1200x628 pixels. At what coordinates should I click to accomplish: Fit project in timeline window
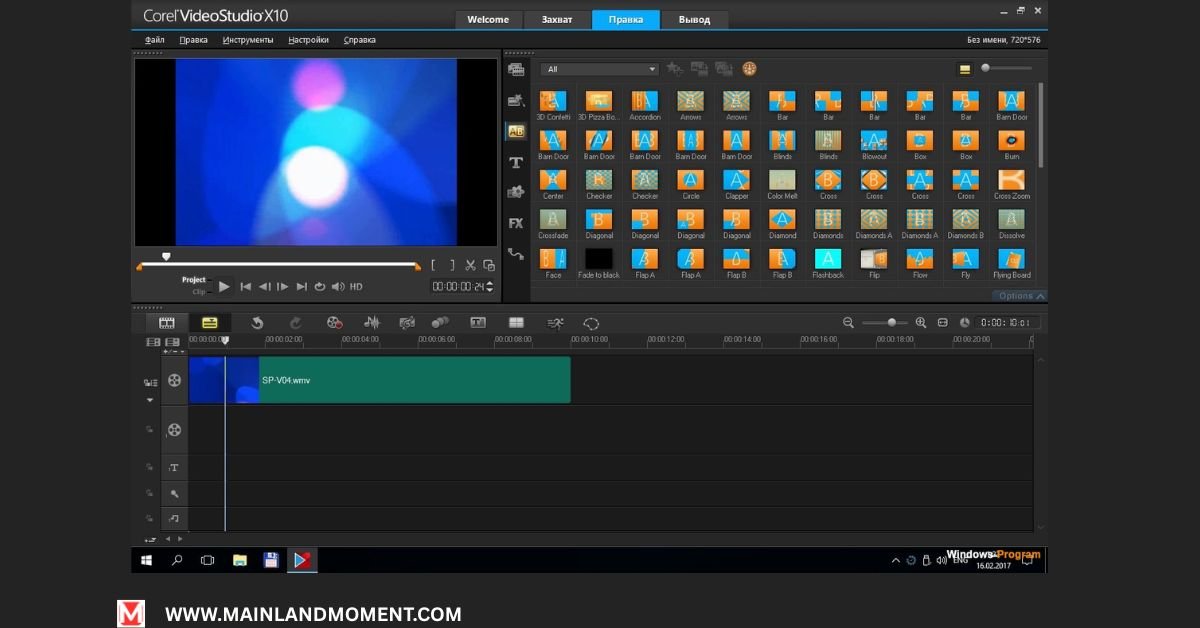point(944,323)
